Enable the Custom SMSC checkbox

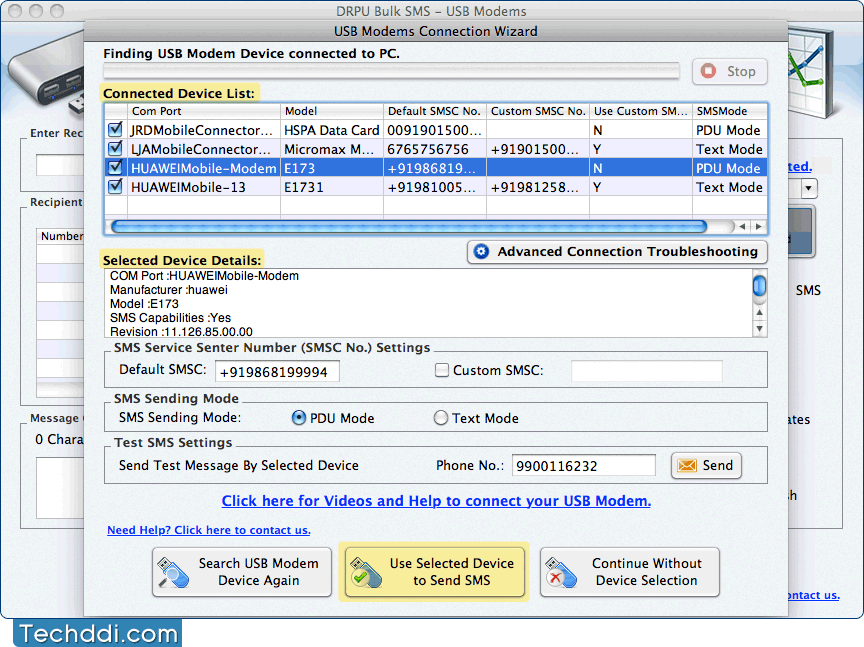(x=441, y=370)
